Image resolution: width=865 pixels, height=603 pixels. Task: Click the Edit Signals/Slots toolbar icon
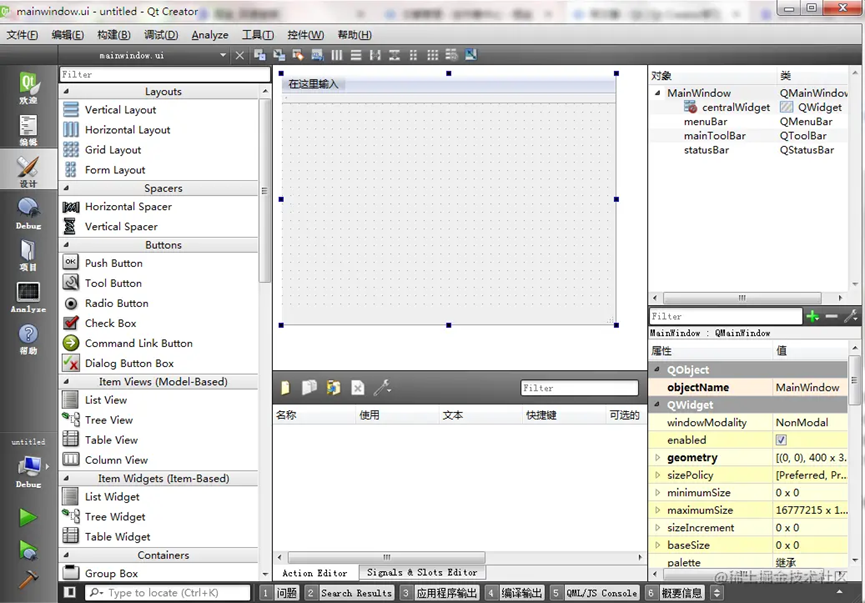tap(279, 55)
